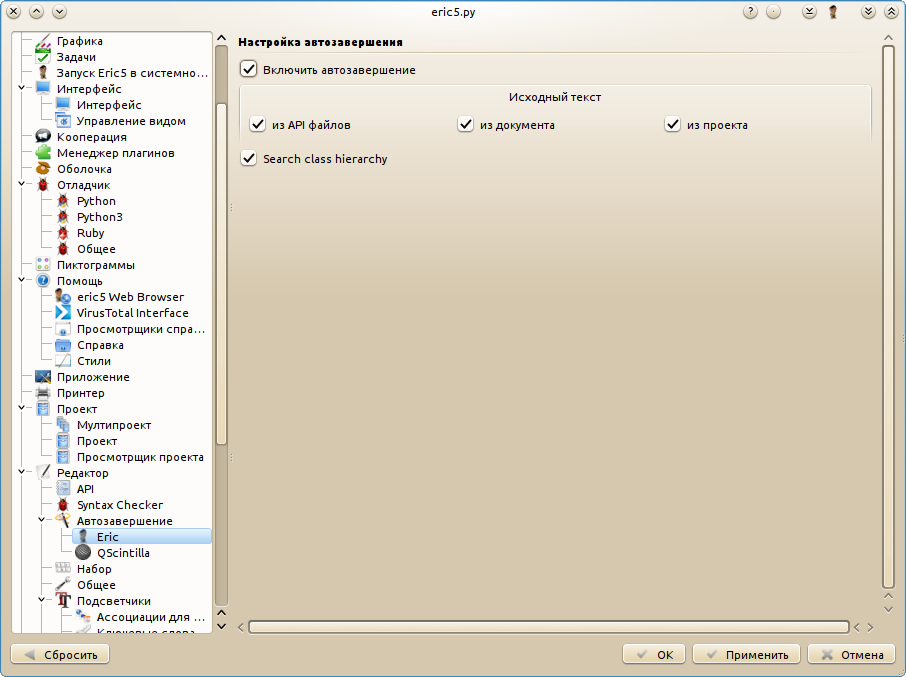Disable Search class hierarchy checkbox
The width and height of the screenshot is (906, 677).
click(x=249, y=159)
